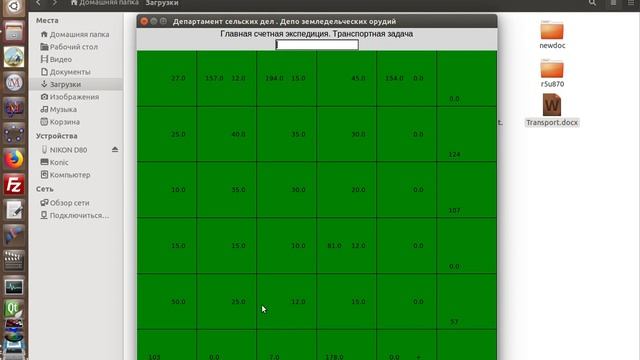The width and height of the screenshot is (640, 360).
Task: Click the Загрузки breadcrumb button
Action: click(x=162, y=3)
